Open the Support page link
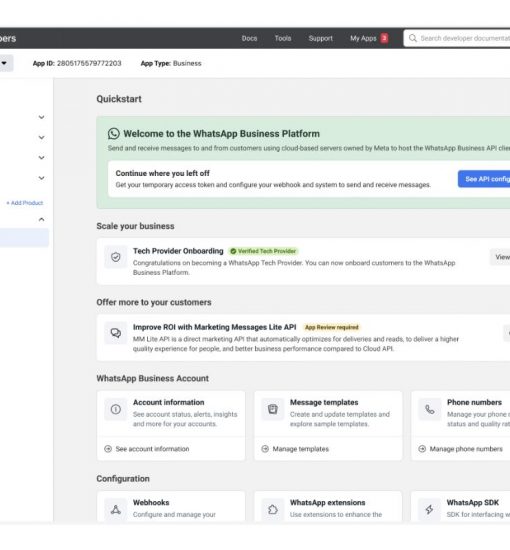 [321, 38]
